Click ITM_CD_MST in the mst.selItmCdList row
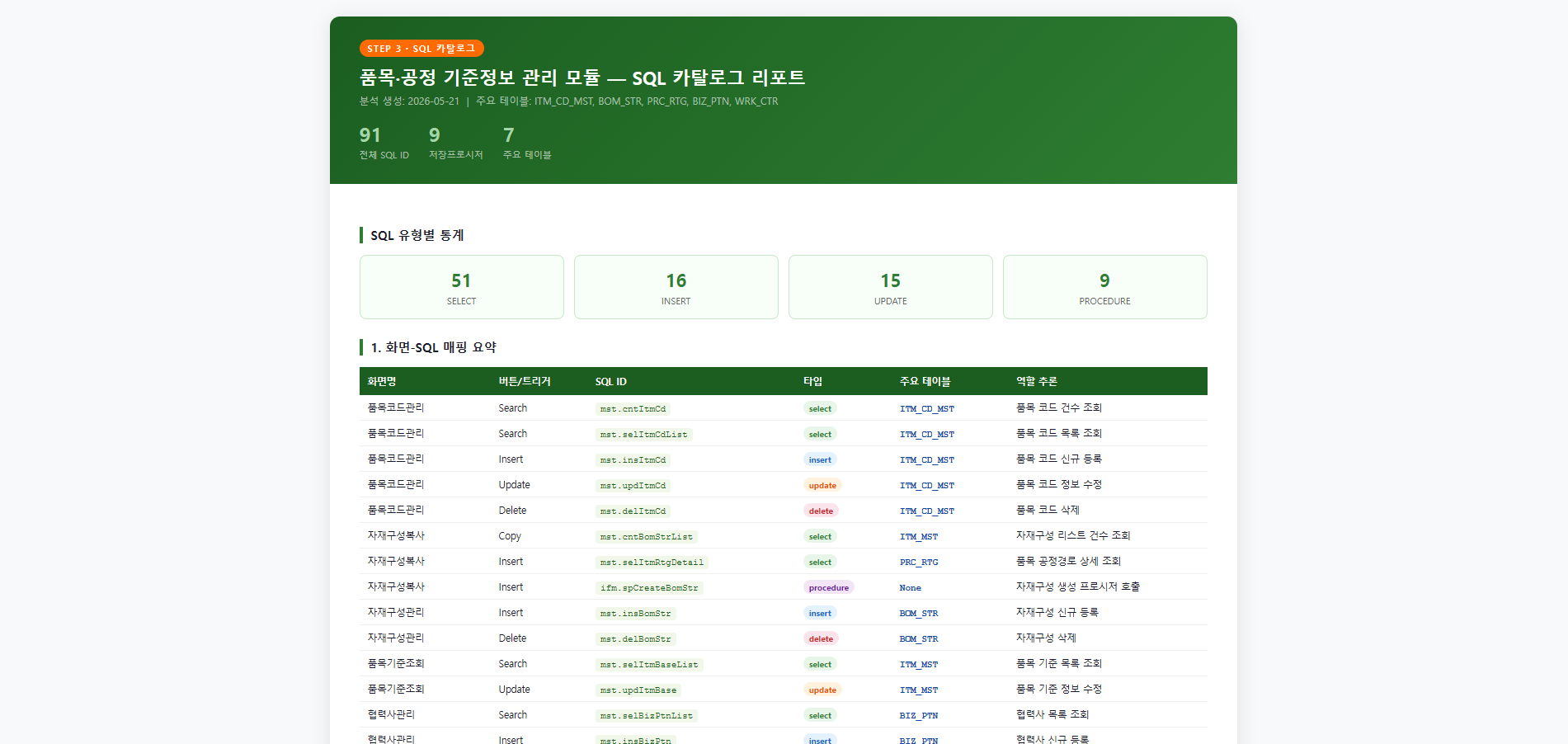Viewport: 1568px width, 744px height. pyautogui.click(x=927, y=435)
